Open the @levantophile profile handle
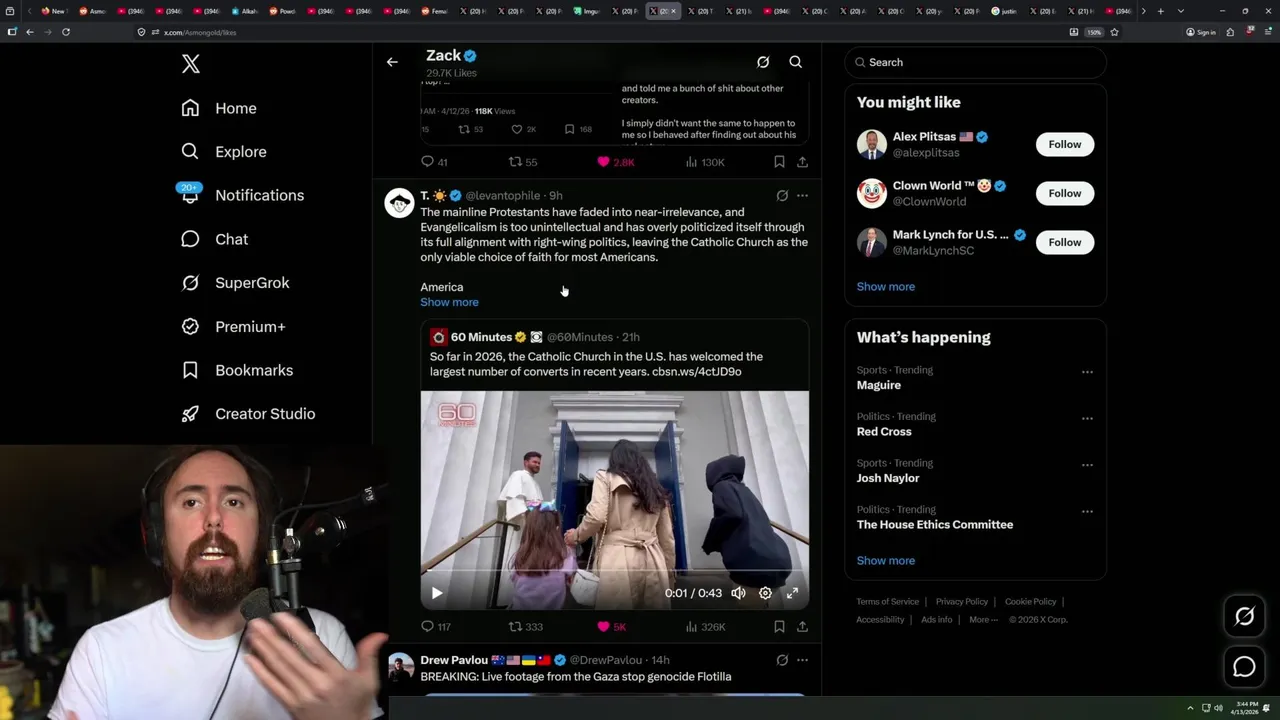This screenshot has height=720, width=1280. 502,196
